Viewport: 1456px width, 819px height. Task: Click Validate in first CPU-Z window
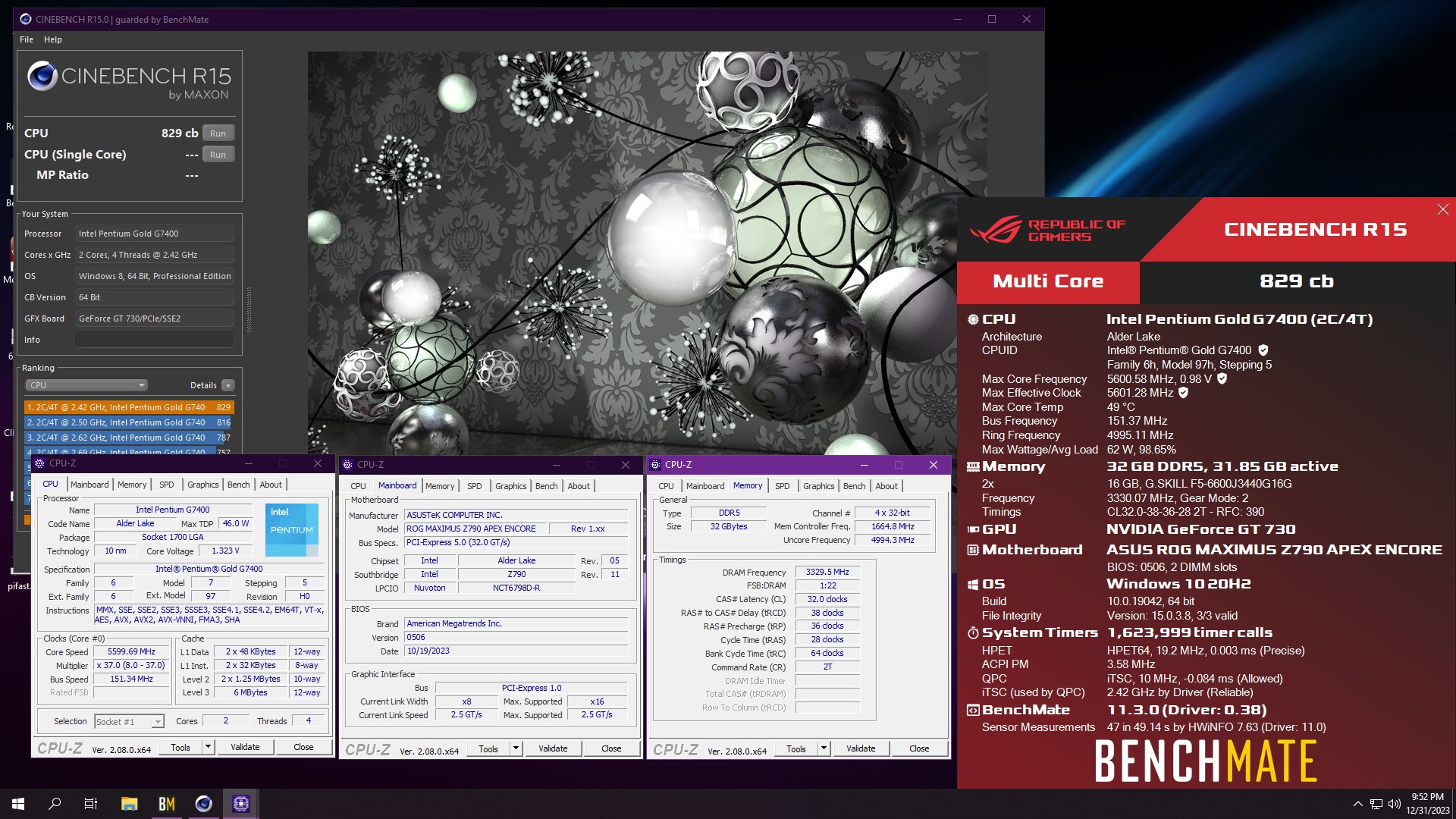click(x=245, y=747)
